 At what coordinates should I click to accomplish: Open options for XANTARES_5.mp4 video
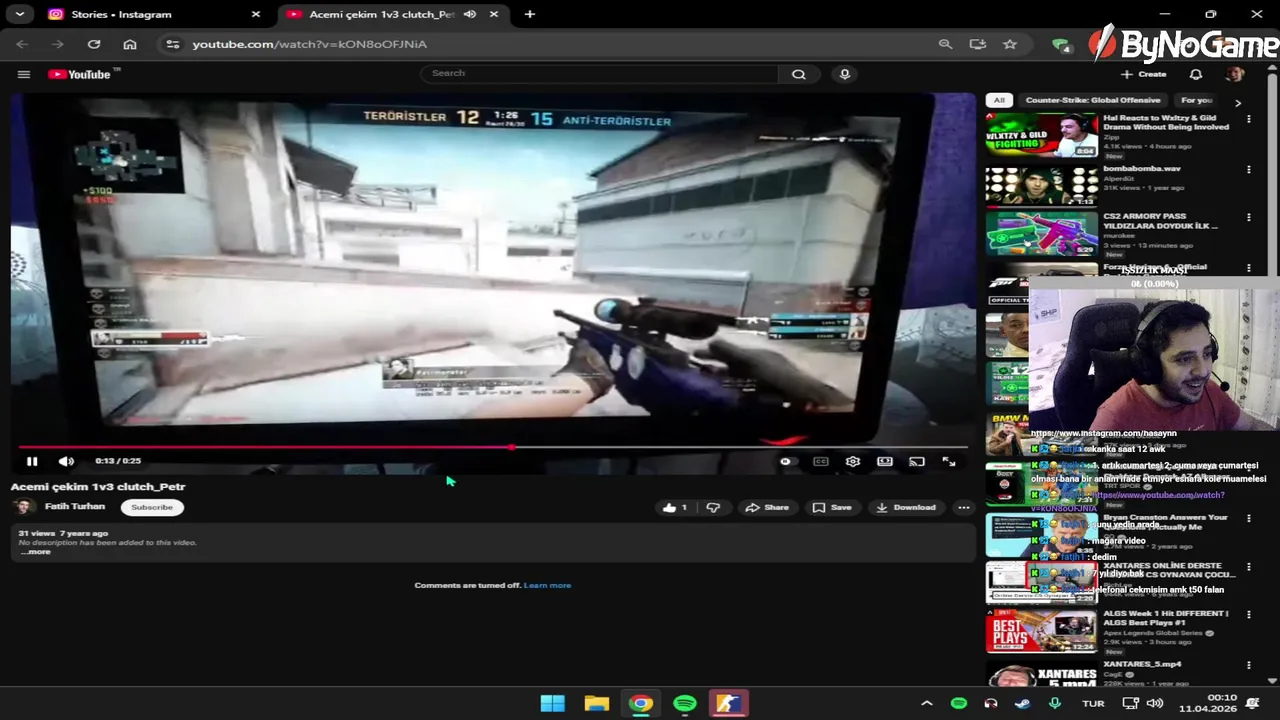[x=1249, y=665]
